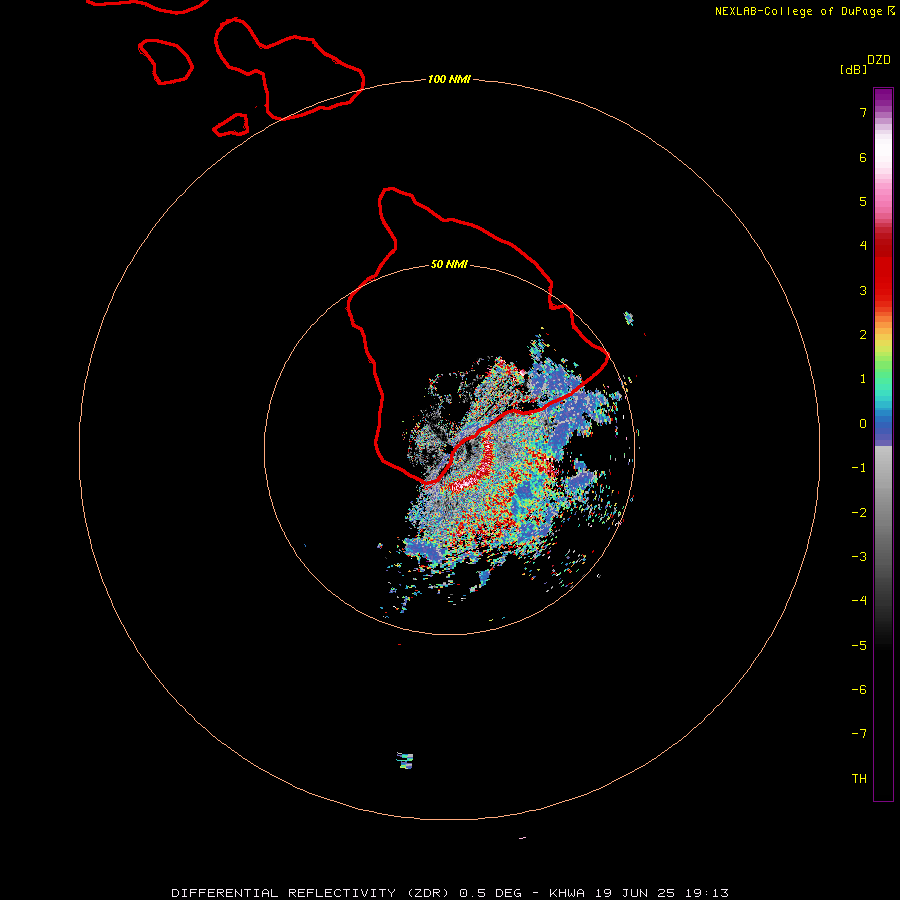The width and height of the screenshot is (900, 900).
Task: Click the red section of the color bar
Action: pos(883,267)
